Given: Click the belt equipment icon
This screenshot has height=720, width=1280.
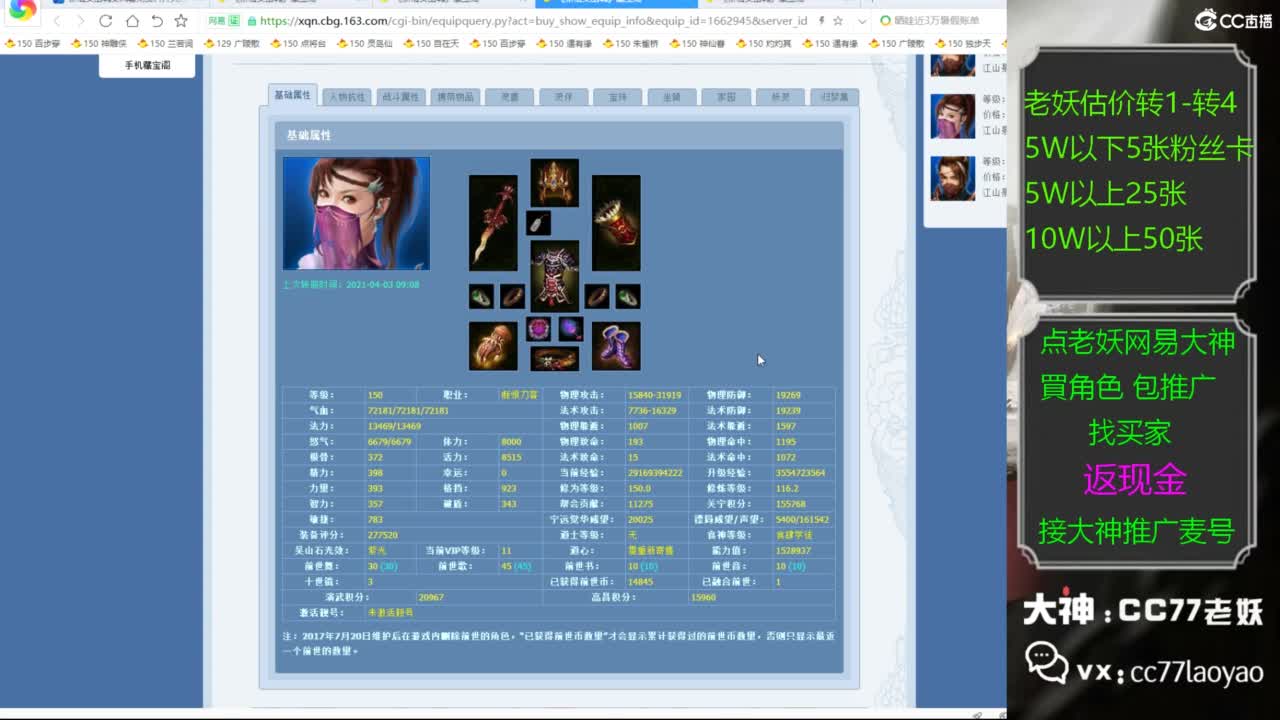Looking at the screenshot, I should (554, 359).
